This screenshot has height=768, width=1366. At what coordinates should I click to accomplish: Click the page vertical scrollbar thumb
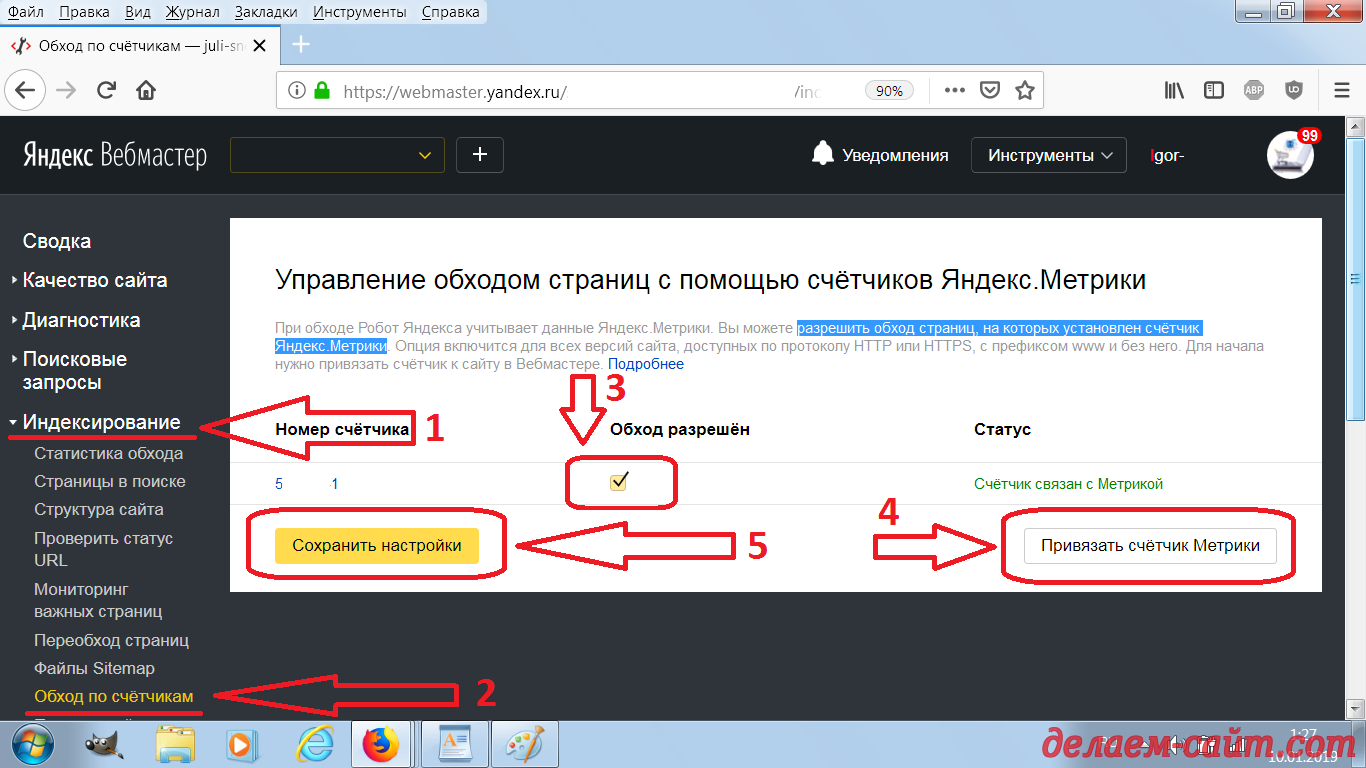1357,278
